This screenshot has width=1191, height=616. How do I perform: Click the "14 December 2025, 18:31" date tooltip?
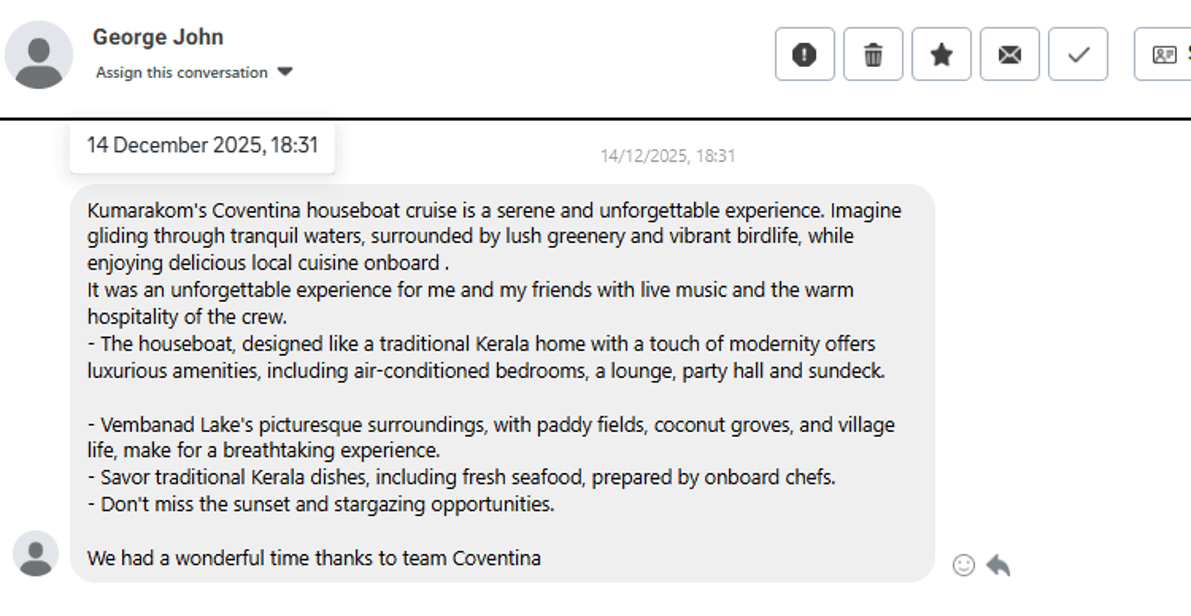click(202, 145)
